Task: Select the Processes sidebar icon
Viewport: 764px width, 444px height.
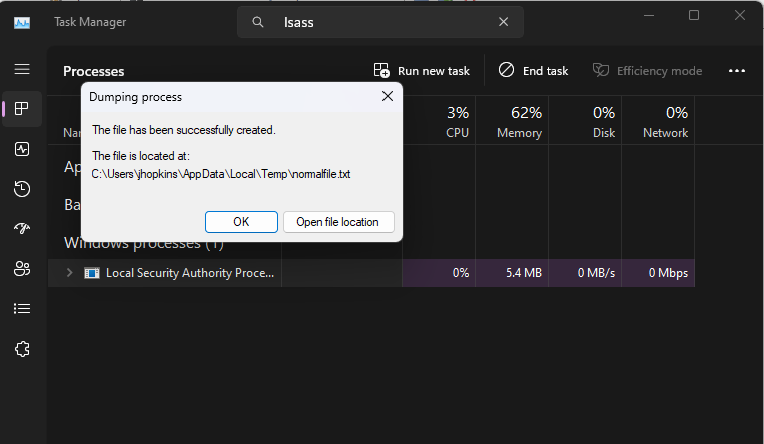Action: [x=22, y=109]
